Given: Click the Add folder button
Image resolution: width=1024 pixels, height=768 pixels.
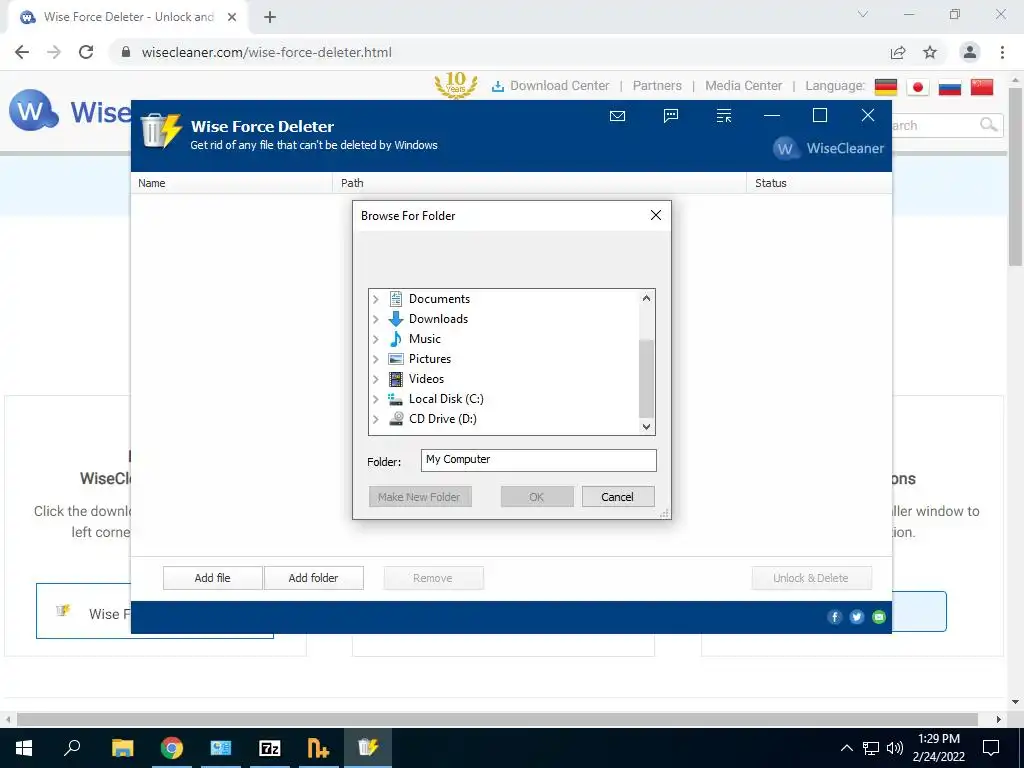Looking at the screenshot, I should point(313,578).
